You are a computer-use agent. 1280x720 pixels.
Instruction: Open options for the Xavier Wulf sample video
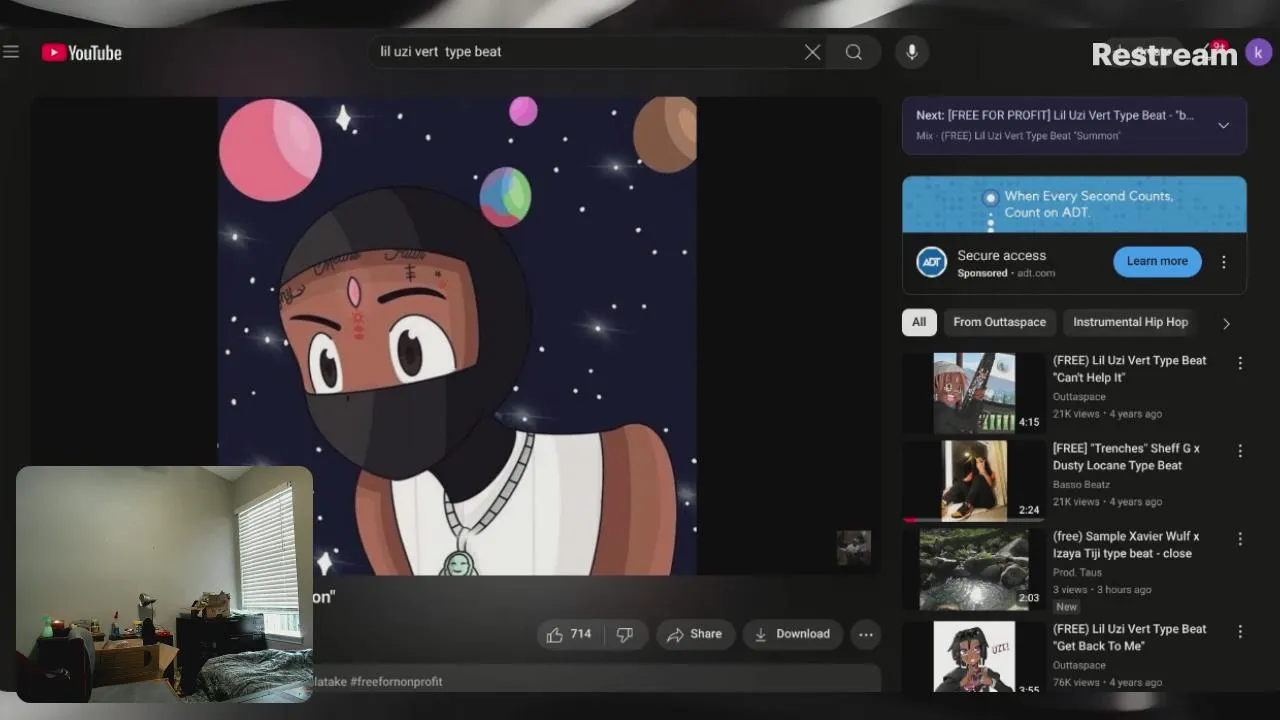pyautogui.click(x=1240, y=539)
